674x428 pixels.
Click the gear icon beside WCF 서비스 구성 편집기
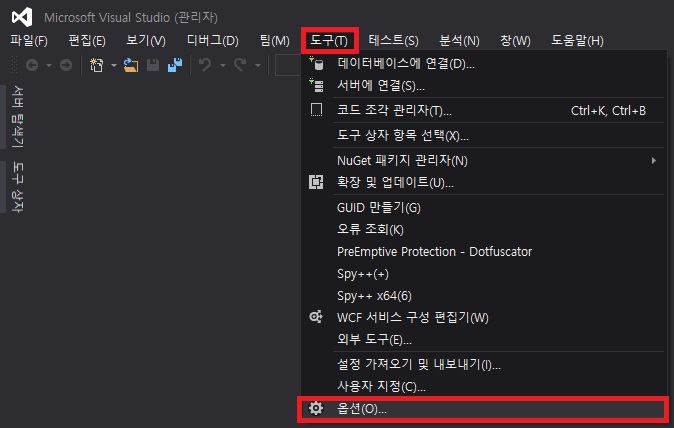tap(316, 317)
